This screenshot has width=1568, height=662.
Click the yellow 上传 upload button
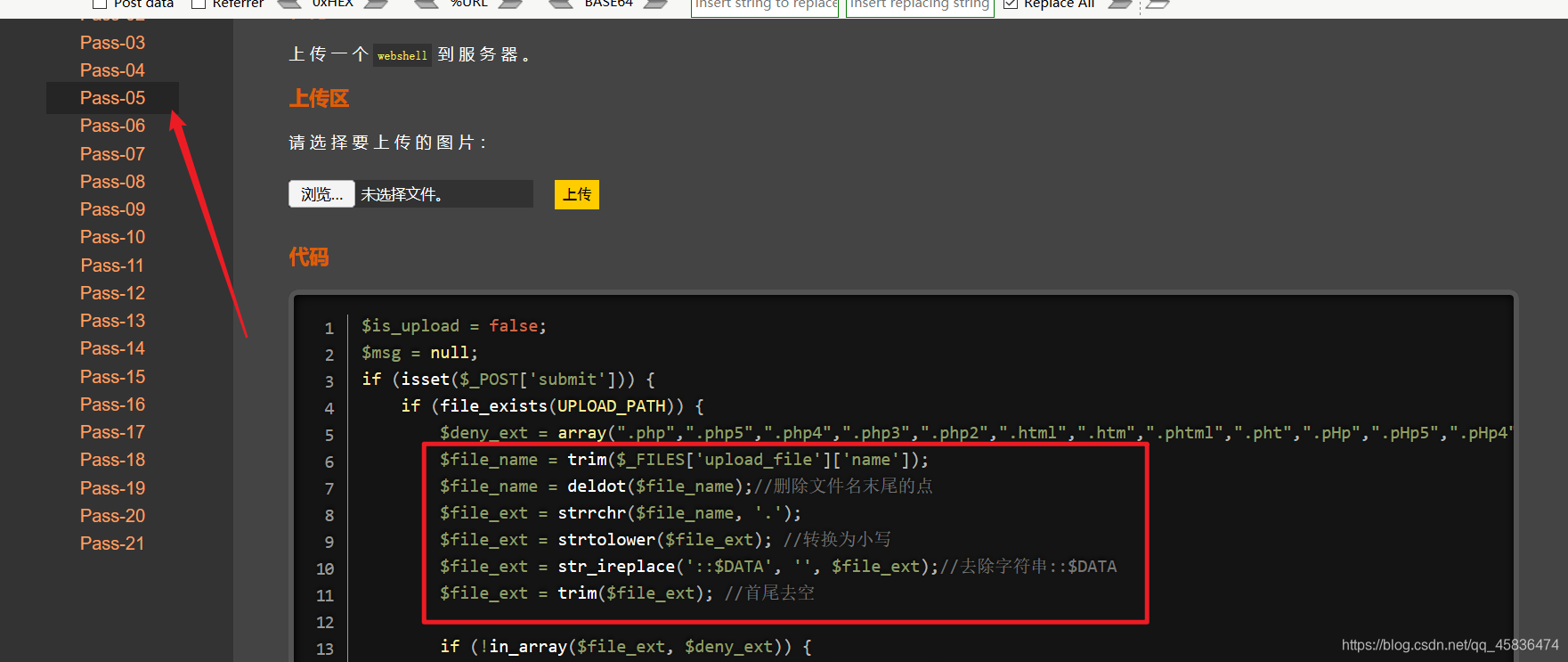tap(577, 194)
